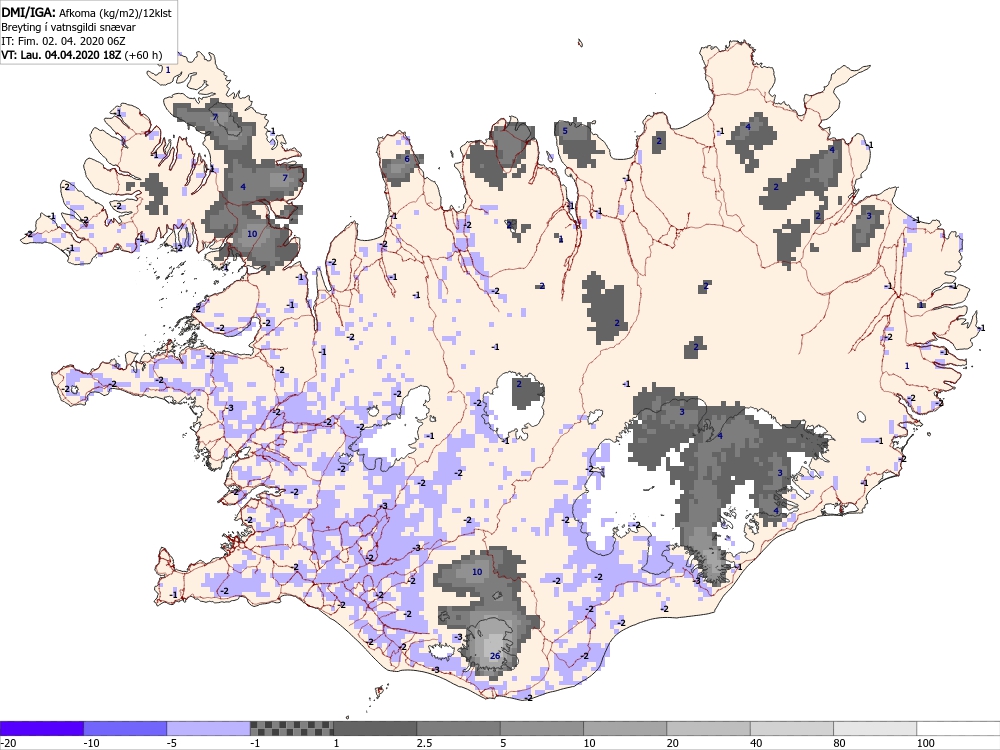
Task: Pick the gray 5 to 10 legend swatch
Action: click(542, 728)
